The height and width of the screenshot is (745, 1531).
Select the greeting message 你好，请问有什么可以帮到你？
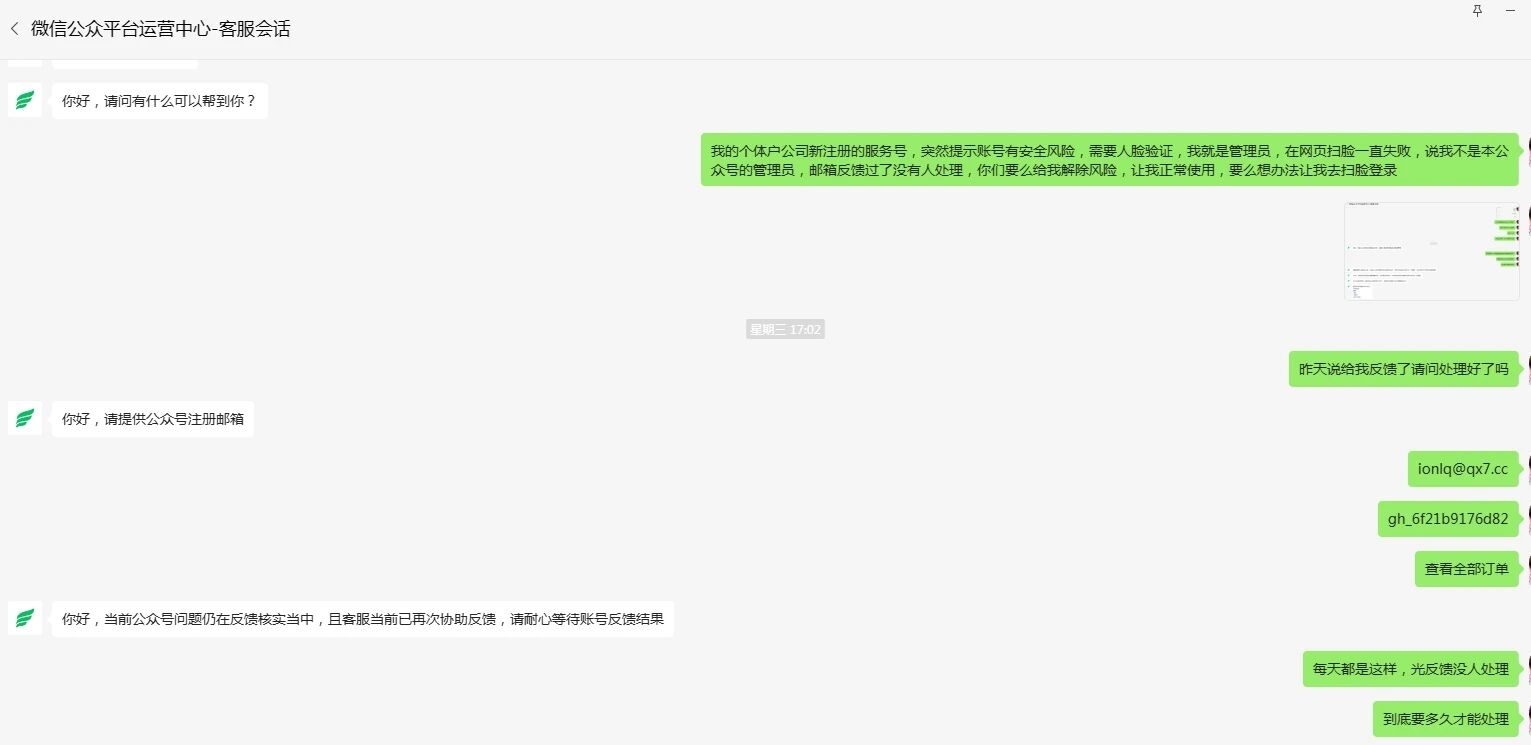[160, 100]
